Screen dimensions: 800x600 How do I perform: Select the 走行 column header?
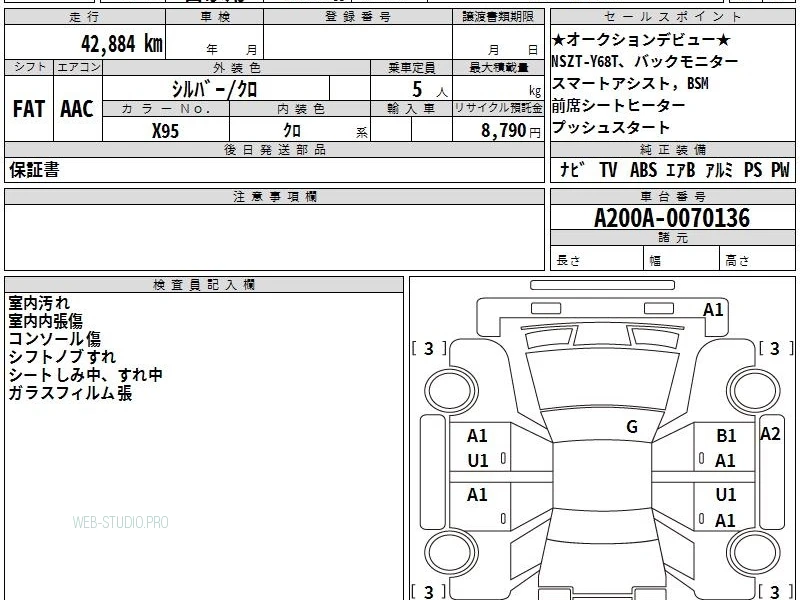click(x=85, y=17)
